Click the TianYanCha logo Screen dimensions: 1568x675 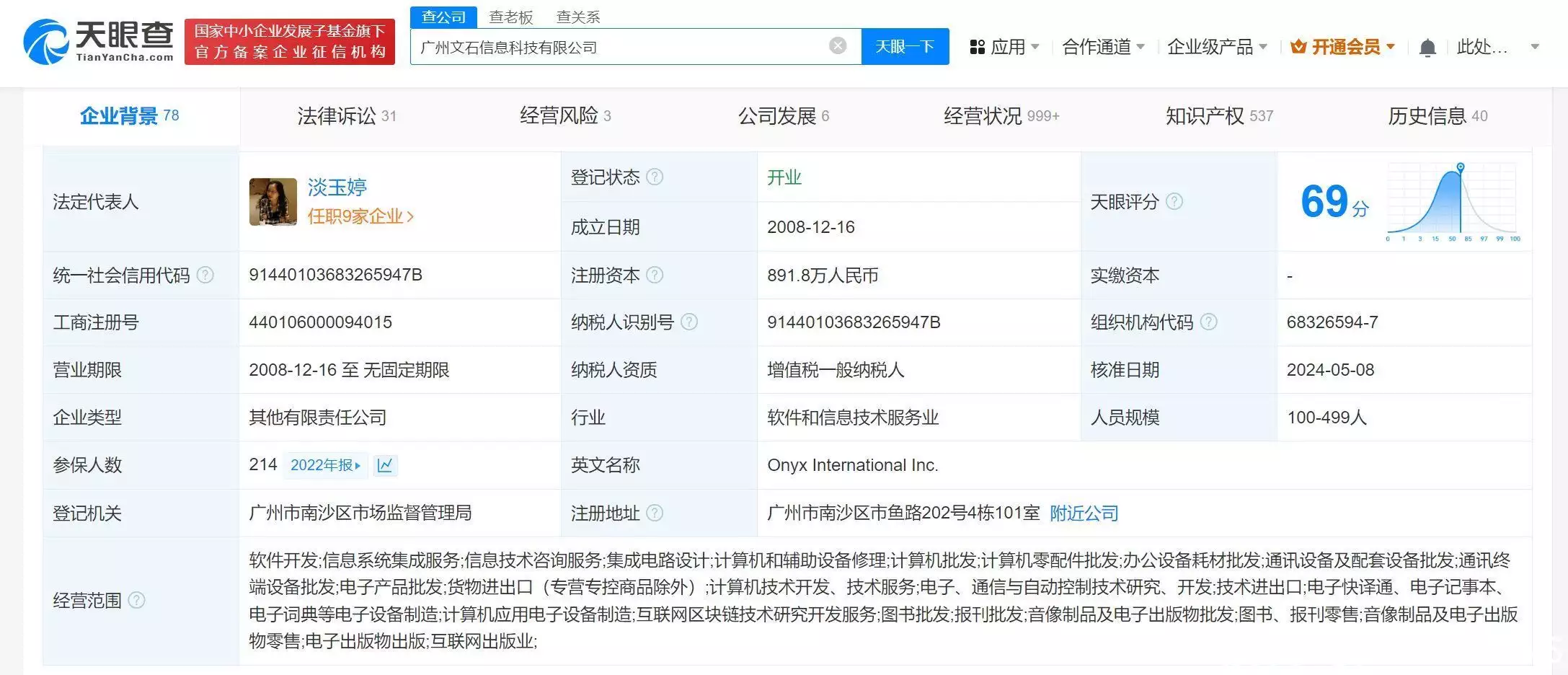tap(99, 41)
